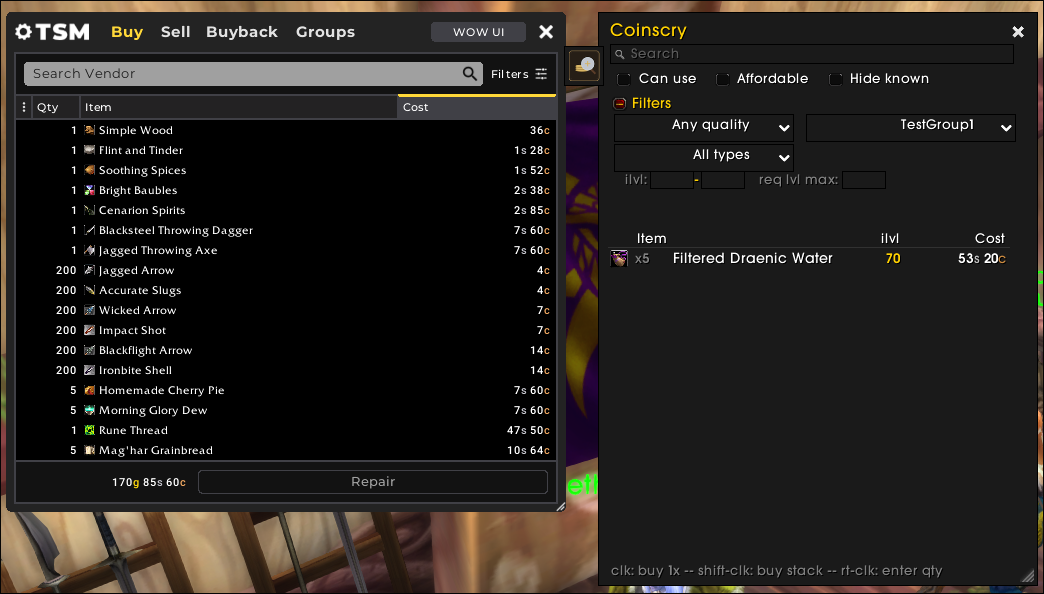Collapse the Filters section in Coinscry
Screen dimensions: 1044x594
tap(619, 103)
